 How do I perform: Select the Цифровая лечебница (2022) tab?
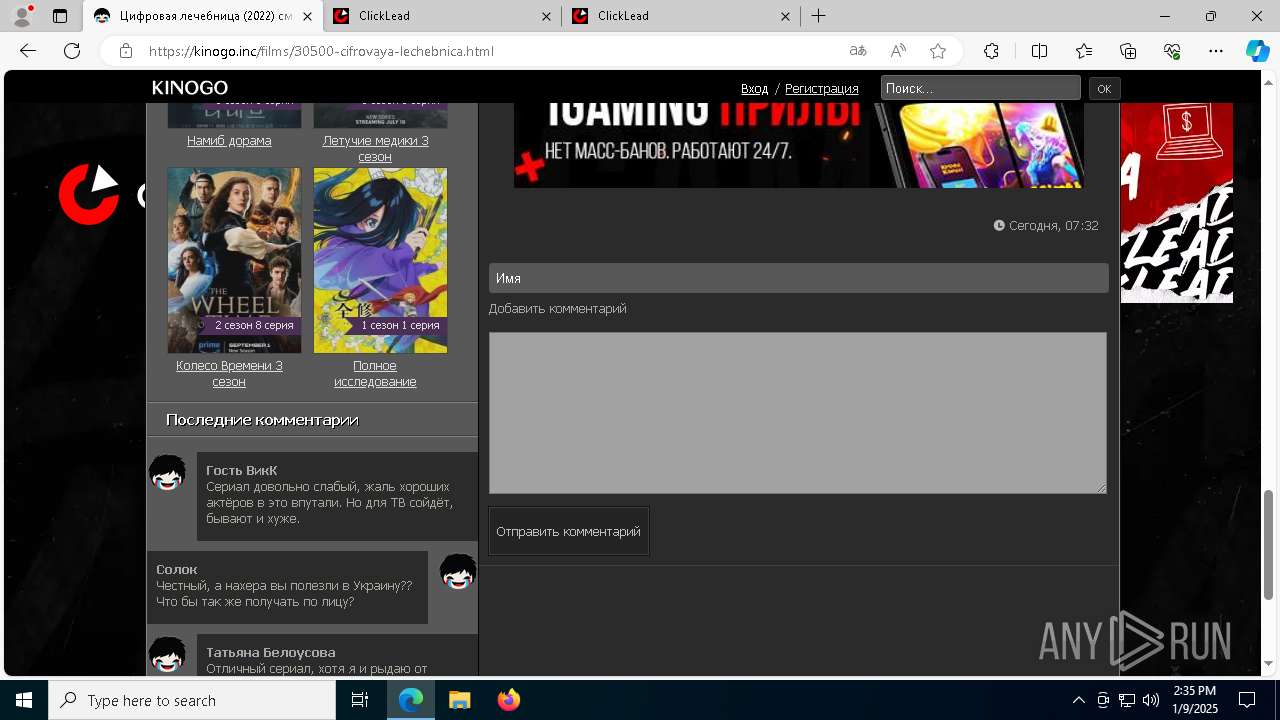click(x=202, y=16)
